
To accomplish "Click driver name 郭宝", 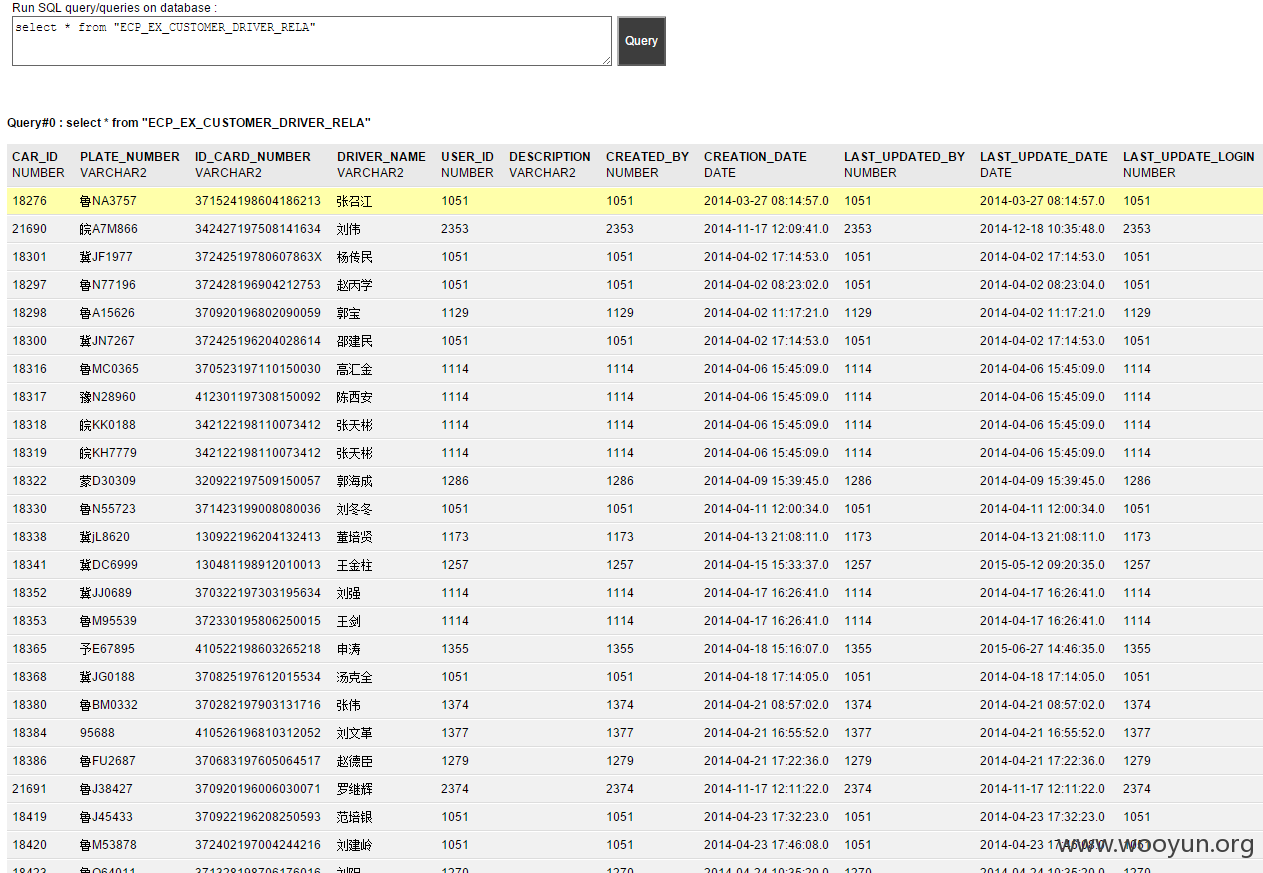I will (349, 313).
